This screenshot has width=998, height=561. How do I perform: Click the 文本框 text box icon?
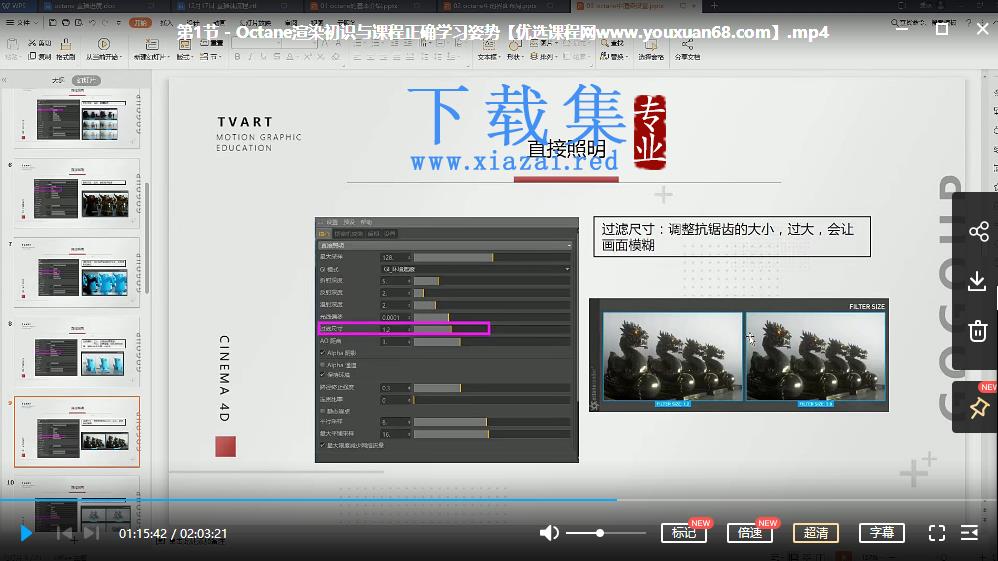click(x=489, y=45)
